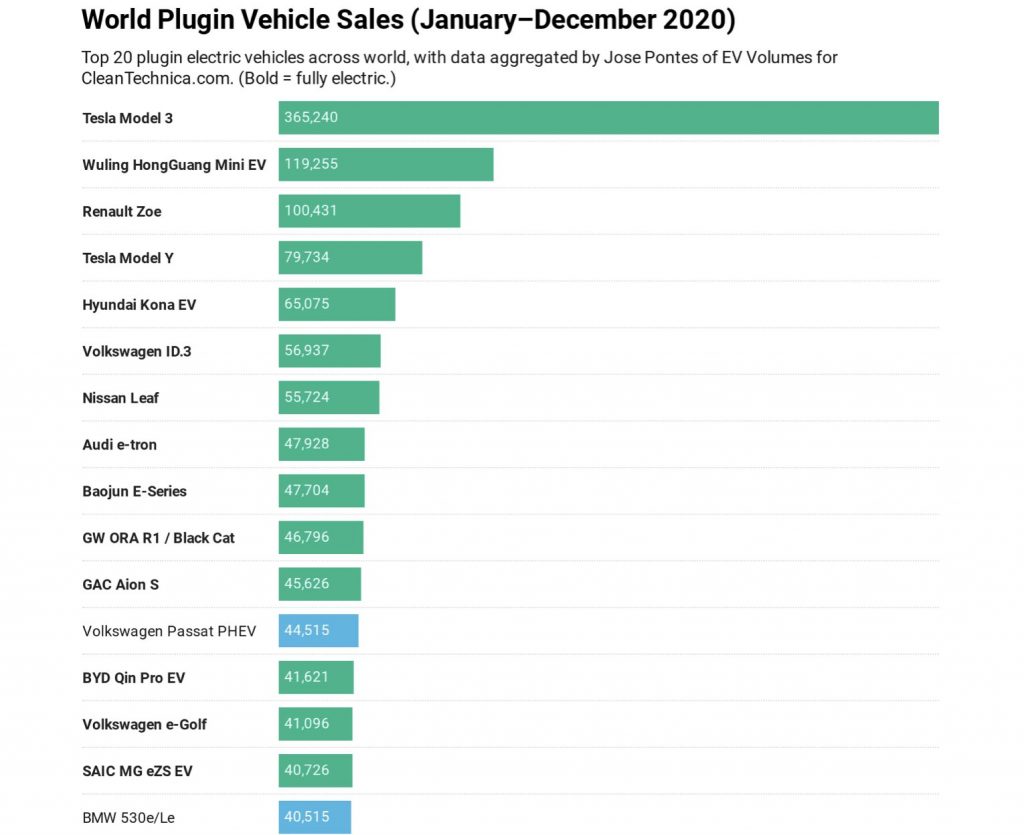Image resolution: width=1024 pixels, height=835 pixels.
Task: Click the 'Baojun E-Series' label
Action: pyautogui.click(x=135, y=492)
